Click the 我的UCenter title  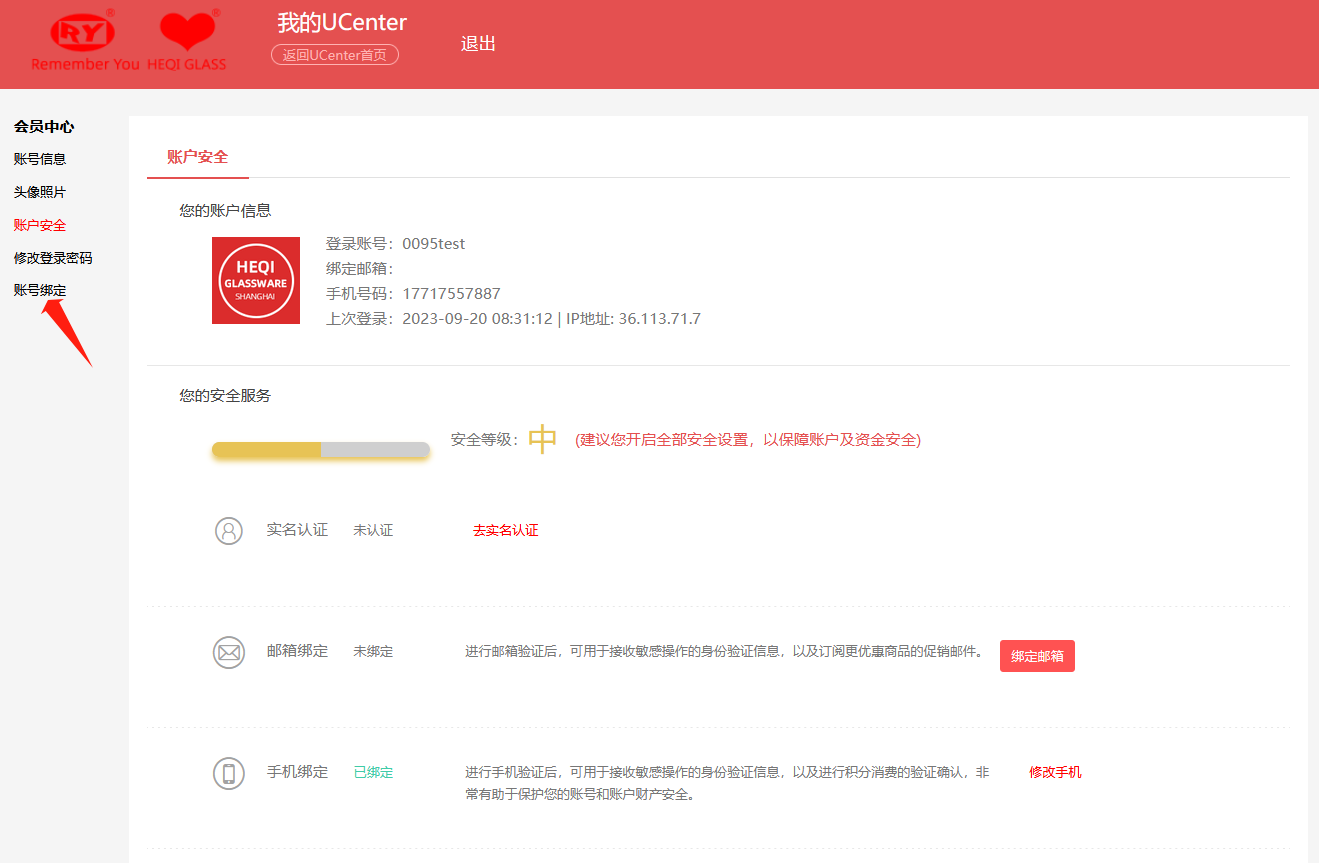(x=342, y=23)
